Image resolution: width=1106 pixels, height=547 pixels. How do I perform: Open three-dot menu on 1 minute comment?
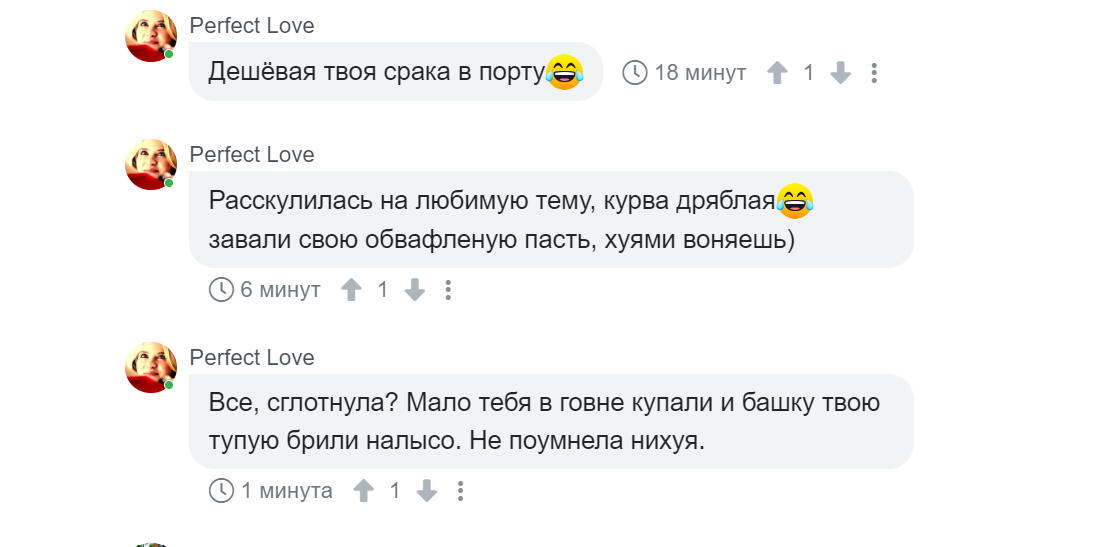(x=460, y=491)
